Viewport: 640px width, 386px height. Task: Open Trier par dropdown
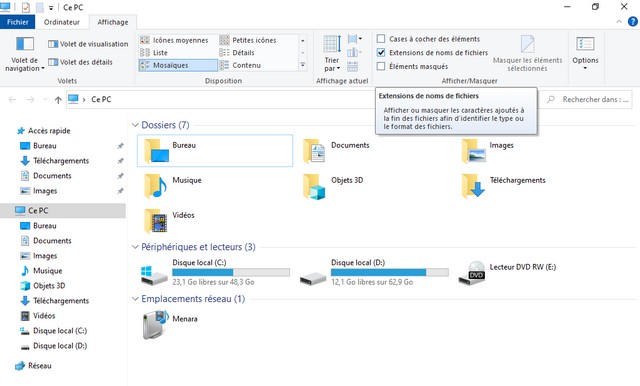coord(332,54)
